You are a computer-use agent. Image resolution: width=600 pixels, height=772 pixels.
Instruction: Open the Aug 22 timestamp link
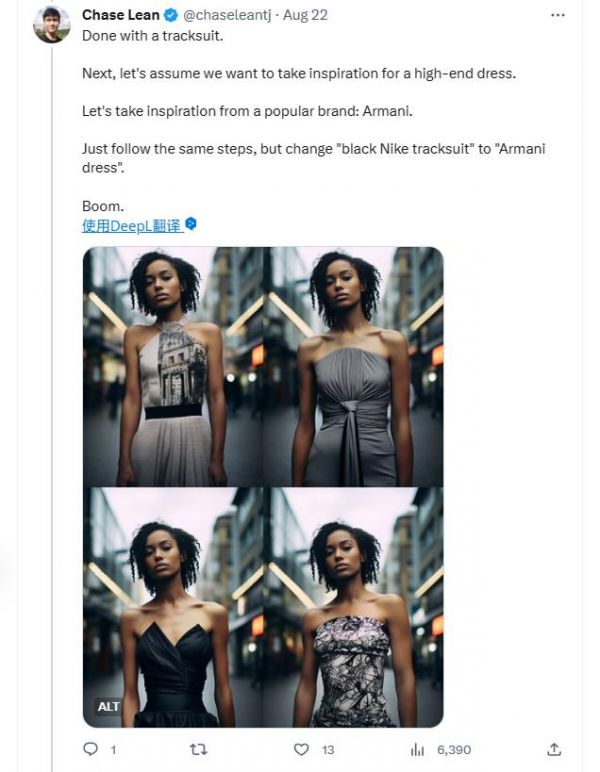[305, 15]
